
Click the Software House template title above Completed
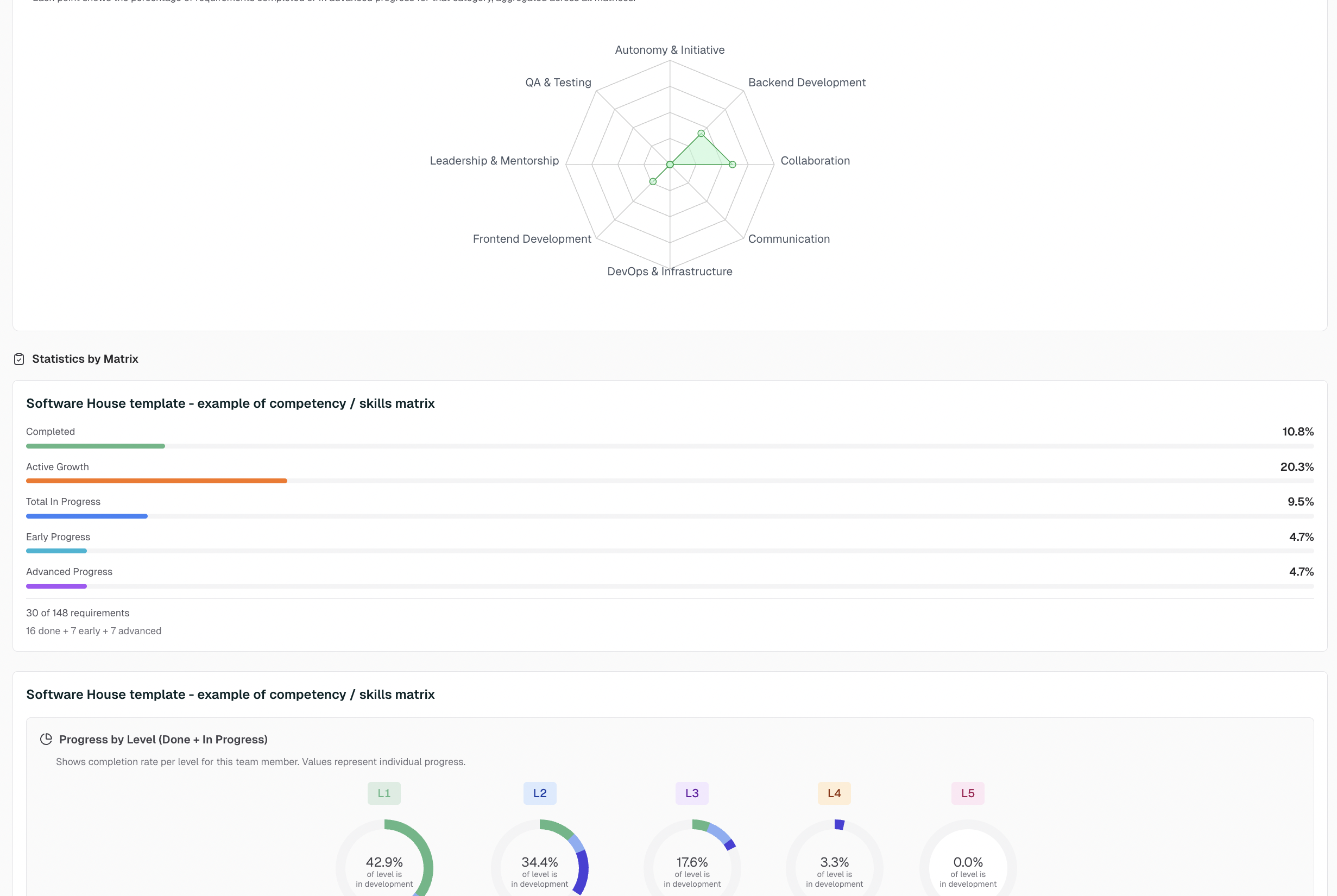pyautogui.click(x=230, y=403)
